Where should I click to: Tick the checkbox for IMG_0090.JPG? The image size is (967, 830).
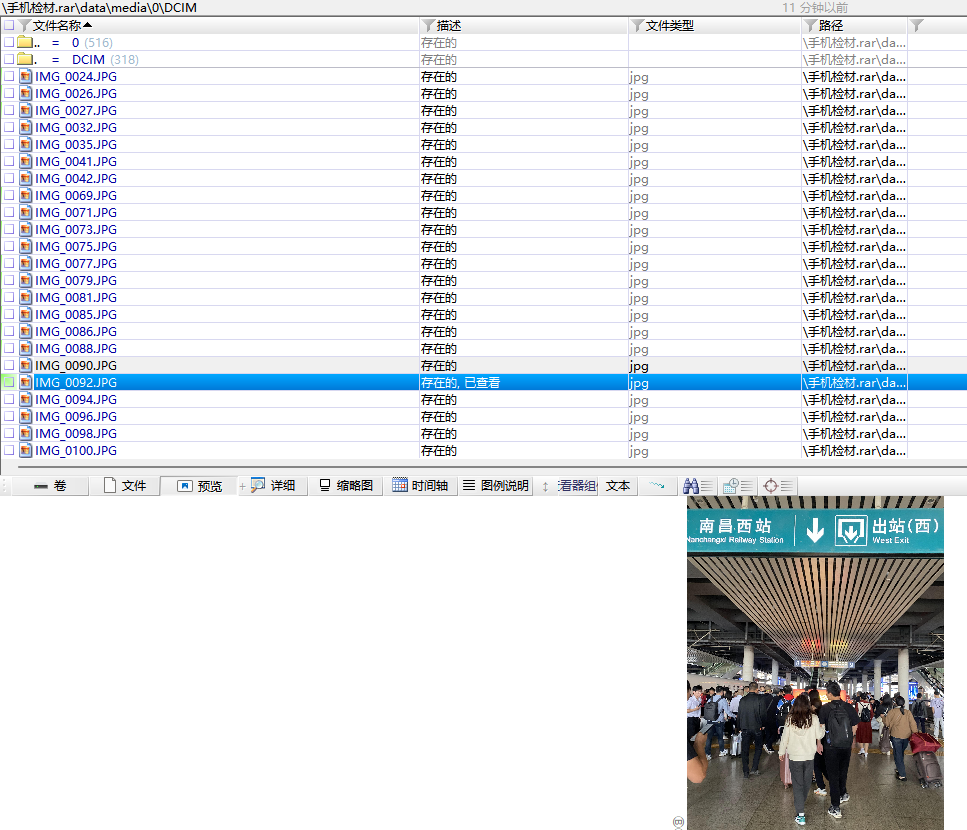(x=9, y=365)
